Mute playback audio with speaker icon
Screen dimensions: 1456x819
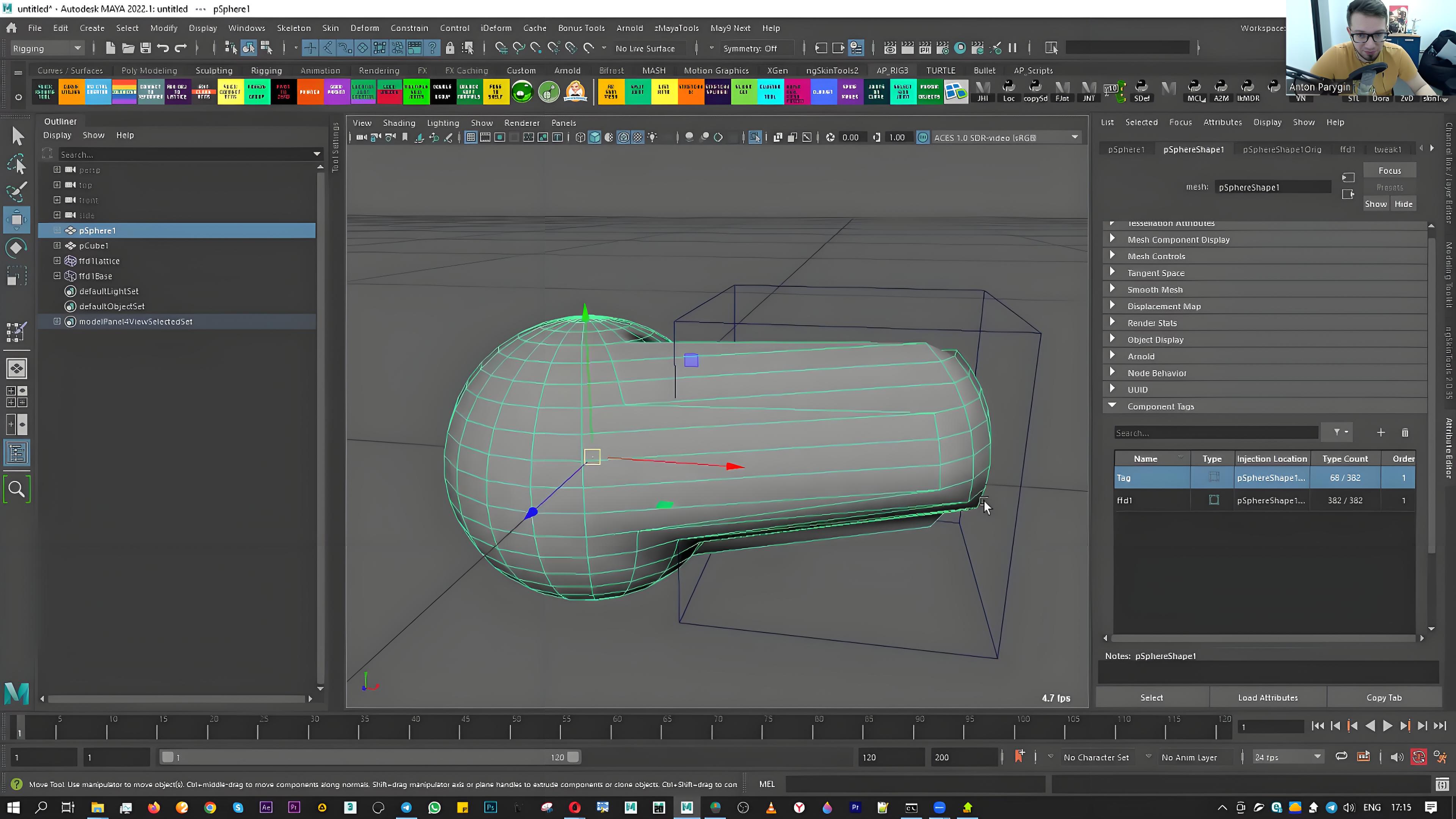click(1397, 758)
